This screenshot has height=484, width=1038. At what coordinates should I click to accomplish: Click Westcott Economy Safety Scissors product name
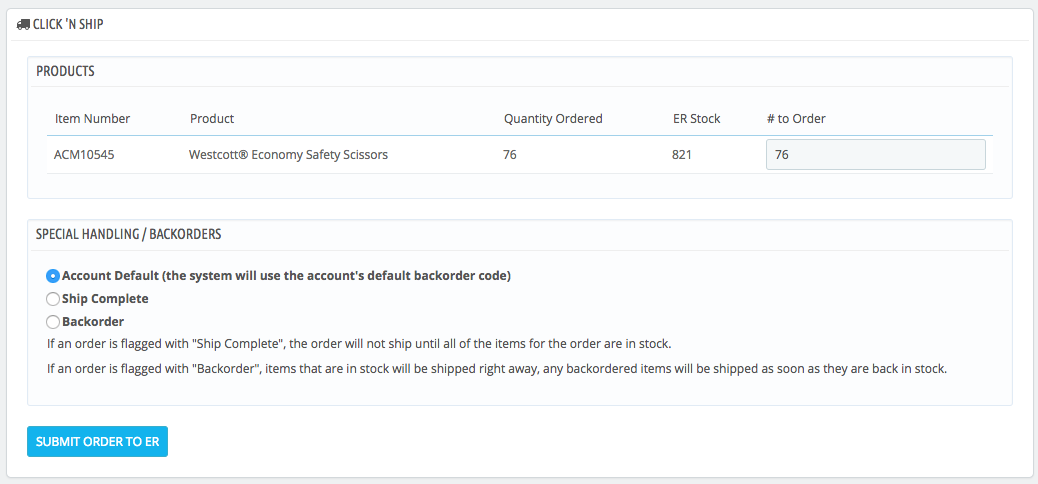coord(289,155)
